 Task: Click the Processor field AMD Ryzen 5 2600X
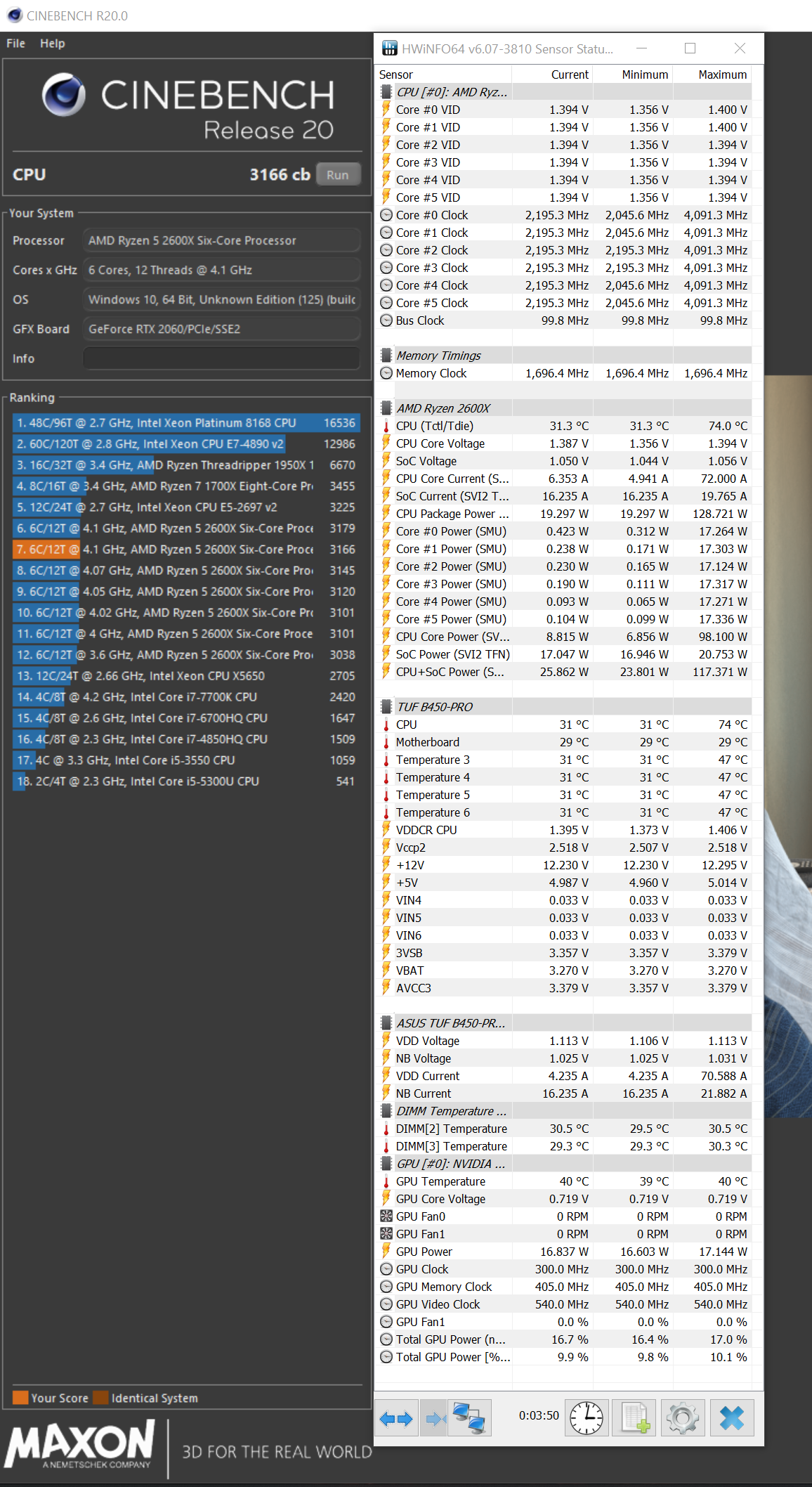pyautogui.click(x=221, y=240)
